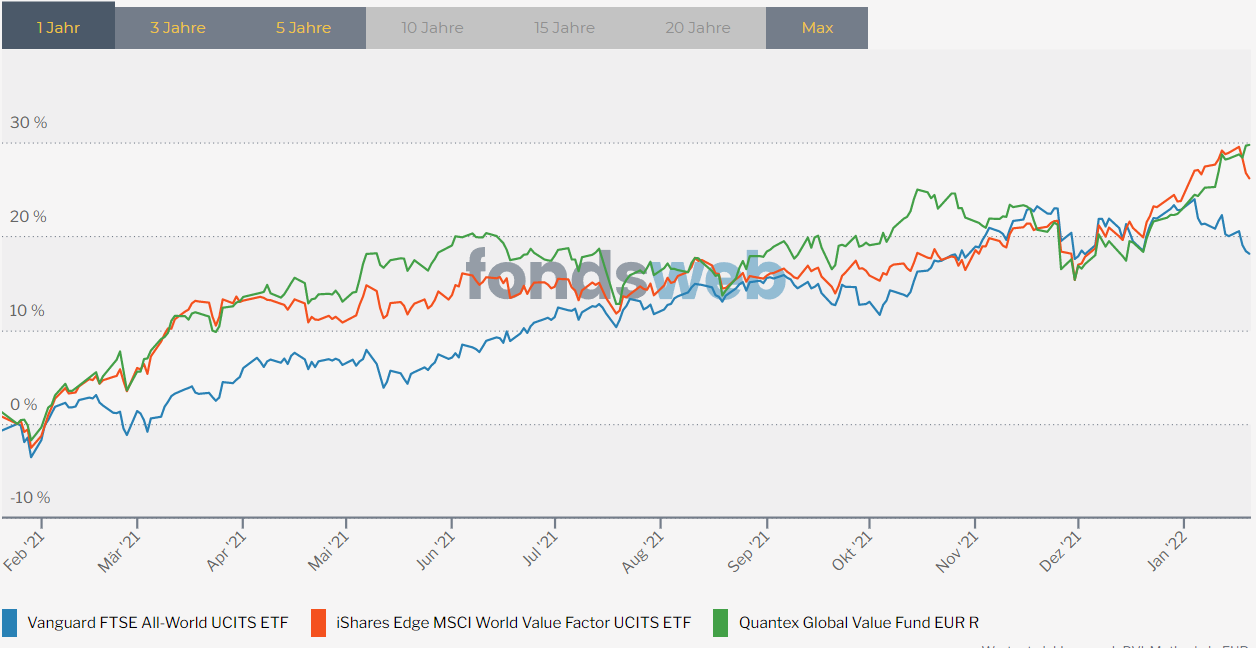Click the Okt '21 x-axis label
The image size is (1256, 648).
coord(853,550)
